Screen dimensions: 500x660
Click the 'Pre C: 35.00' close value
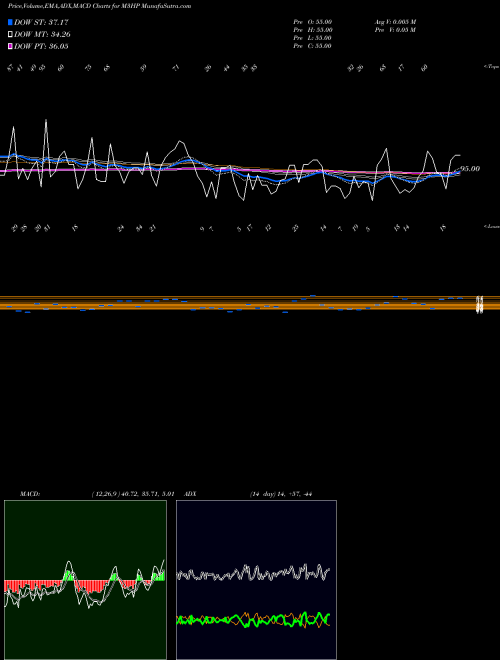[x=313, y=46]
